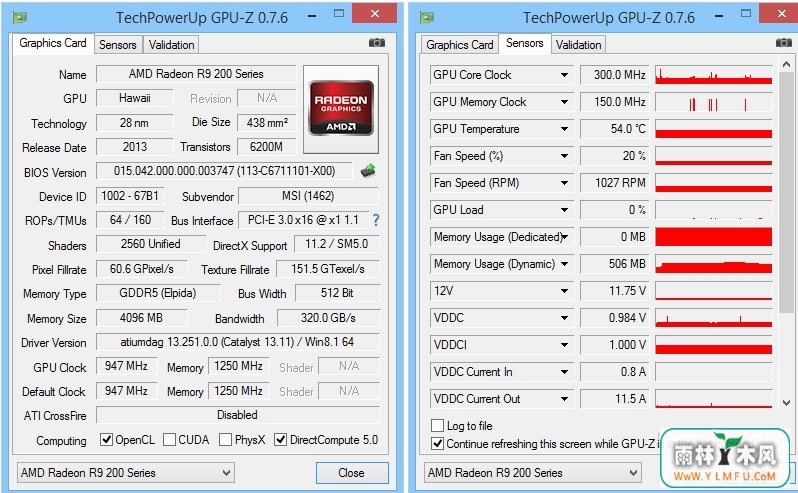798x493 pixels.
Task: Click the Bus Interface question mark icon
Action: (376, 220)
